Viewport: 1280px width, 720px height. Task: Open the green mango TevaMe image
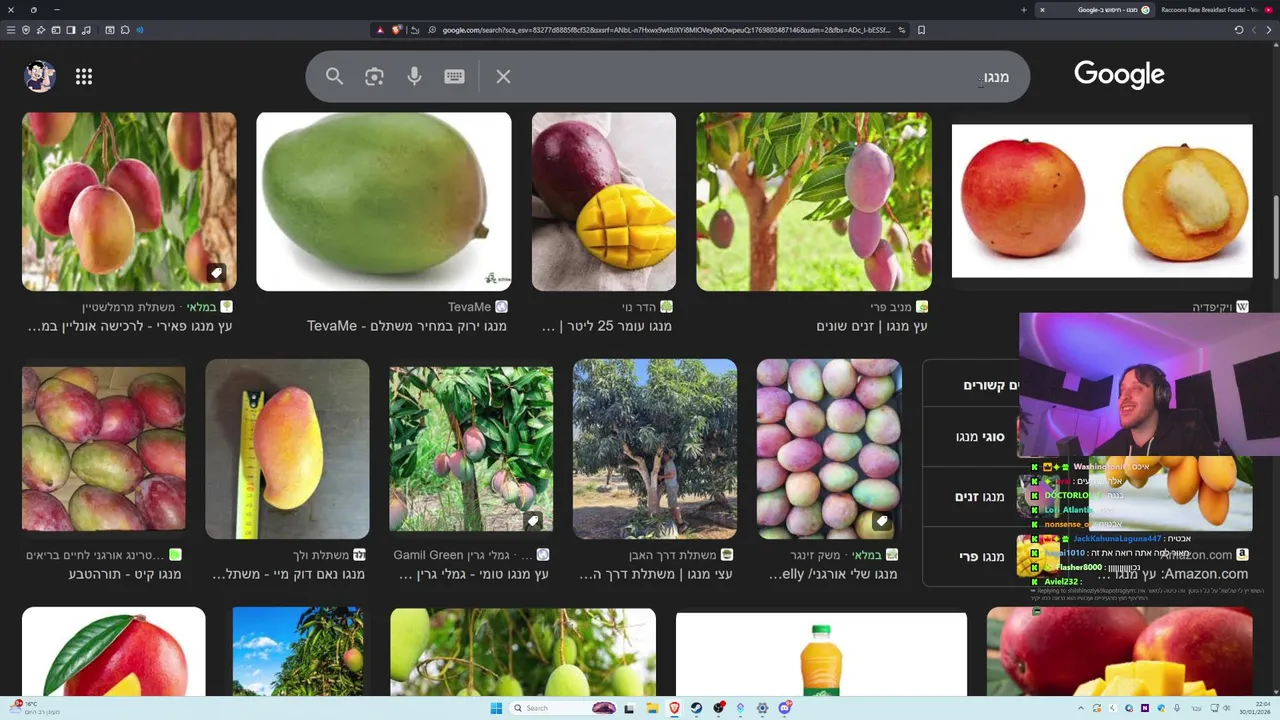pyautogui.click(x=384, y=201)
